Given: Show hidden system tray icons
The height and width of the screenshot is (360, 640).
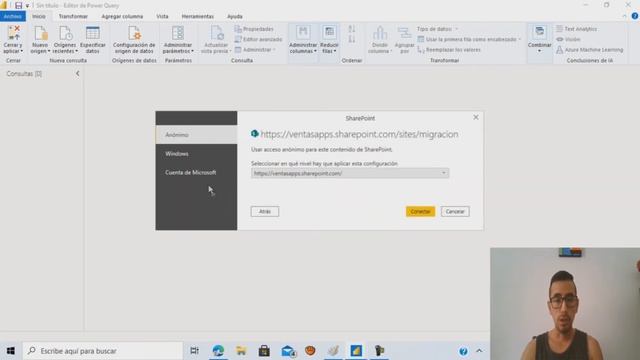Looking at the screenshot, I should coord(479,351).
